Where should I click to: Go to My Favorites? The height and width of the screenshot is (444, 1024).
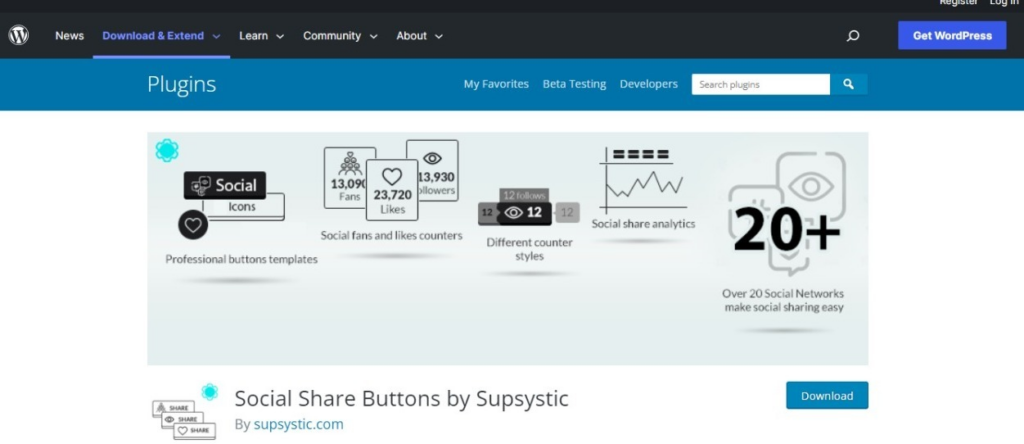[x=496, y=84]
